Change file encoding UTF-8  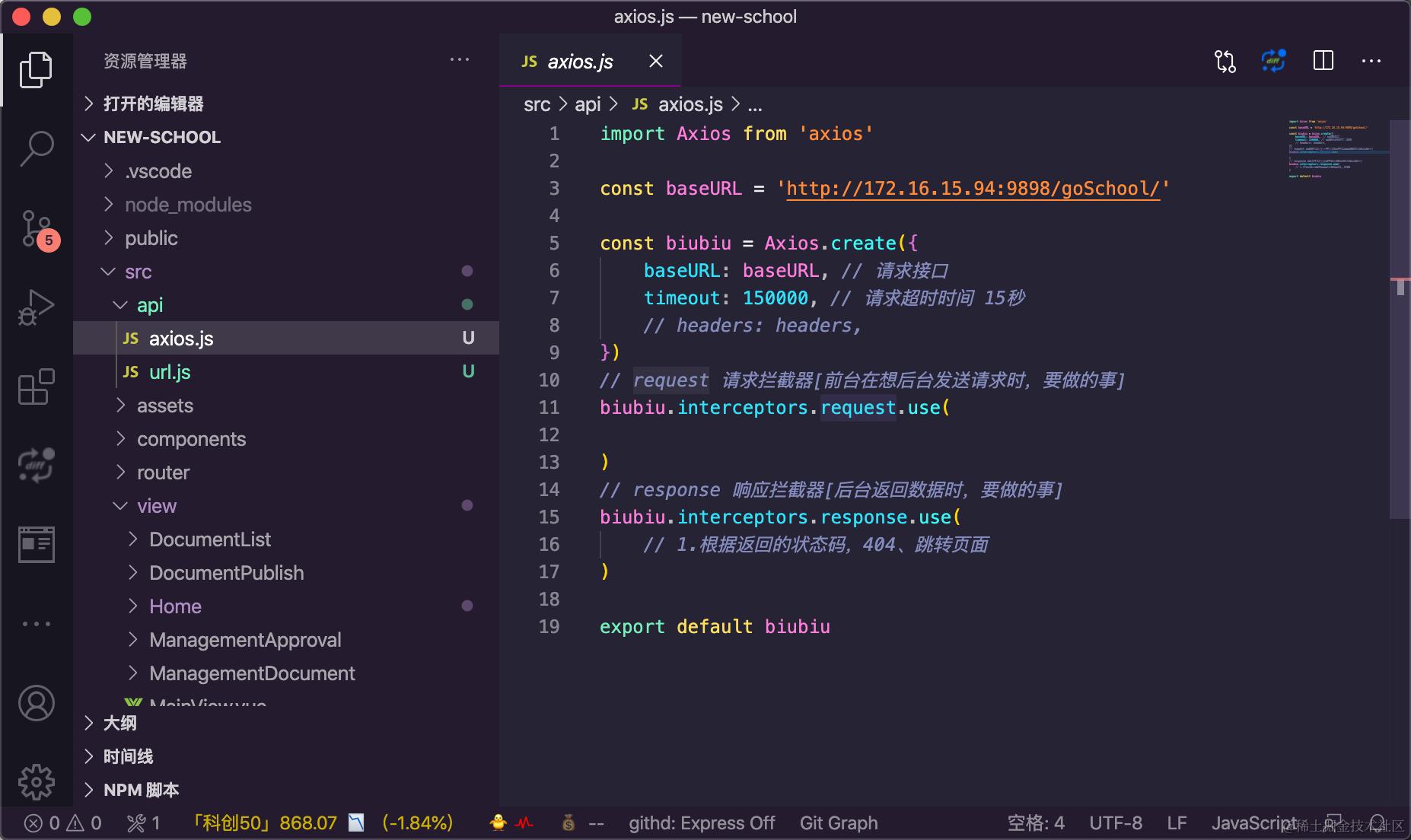point(1116,823)
